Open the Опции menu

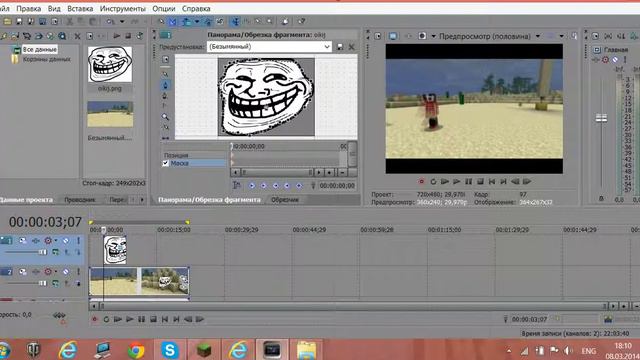(164, 8)
